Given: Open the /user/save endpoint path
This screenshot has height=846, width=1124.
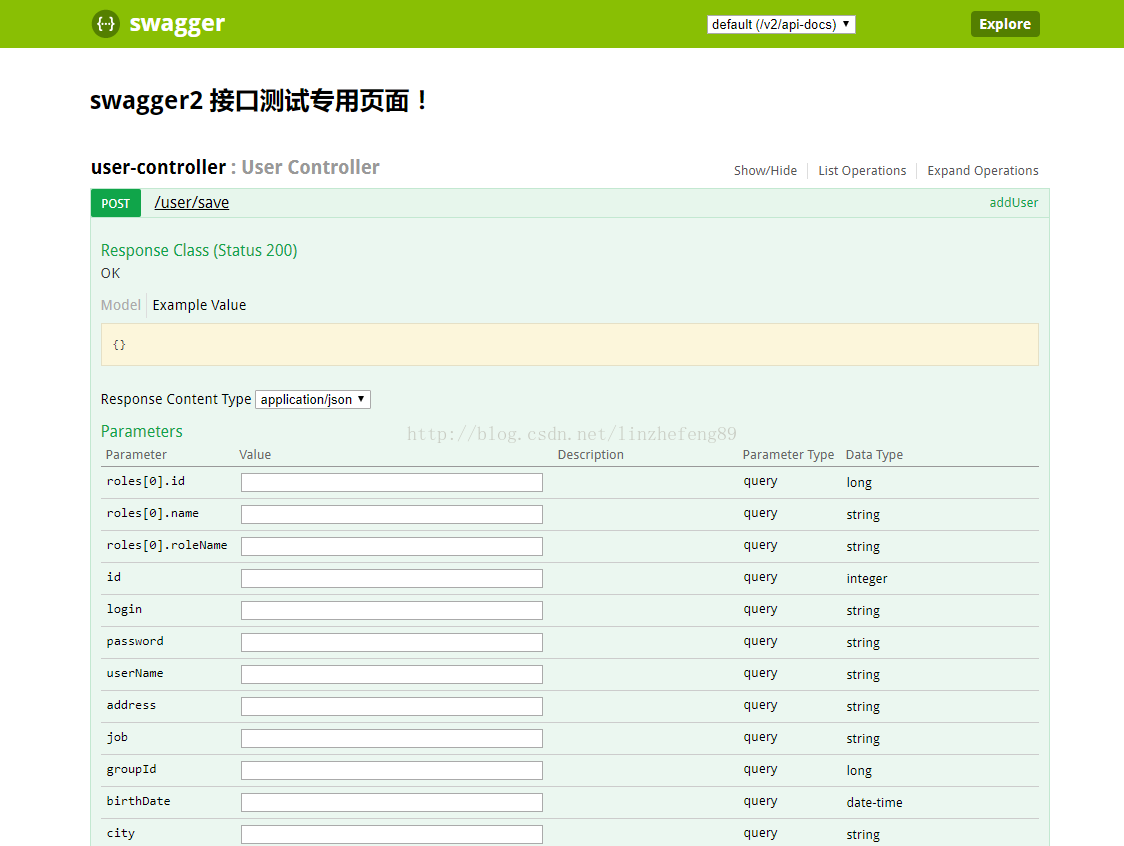Looking at the screenshot, I should pos(191,203).
